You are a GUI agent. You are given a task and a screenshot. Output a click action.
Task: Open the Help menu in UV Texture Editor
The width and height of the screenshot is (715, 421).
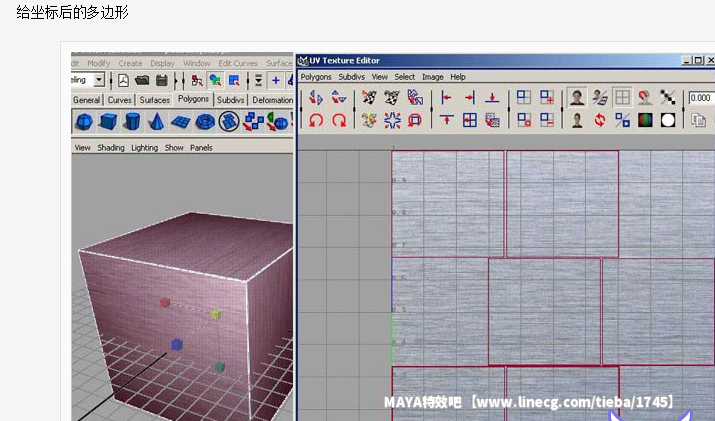458,77
